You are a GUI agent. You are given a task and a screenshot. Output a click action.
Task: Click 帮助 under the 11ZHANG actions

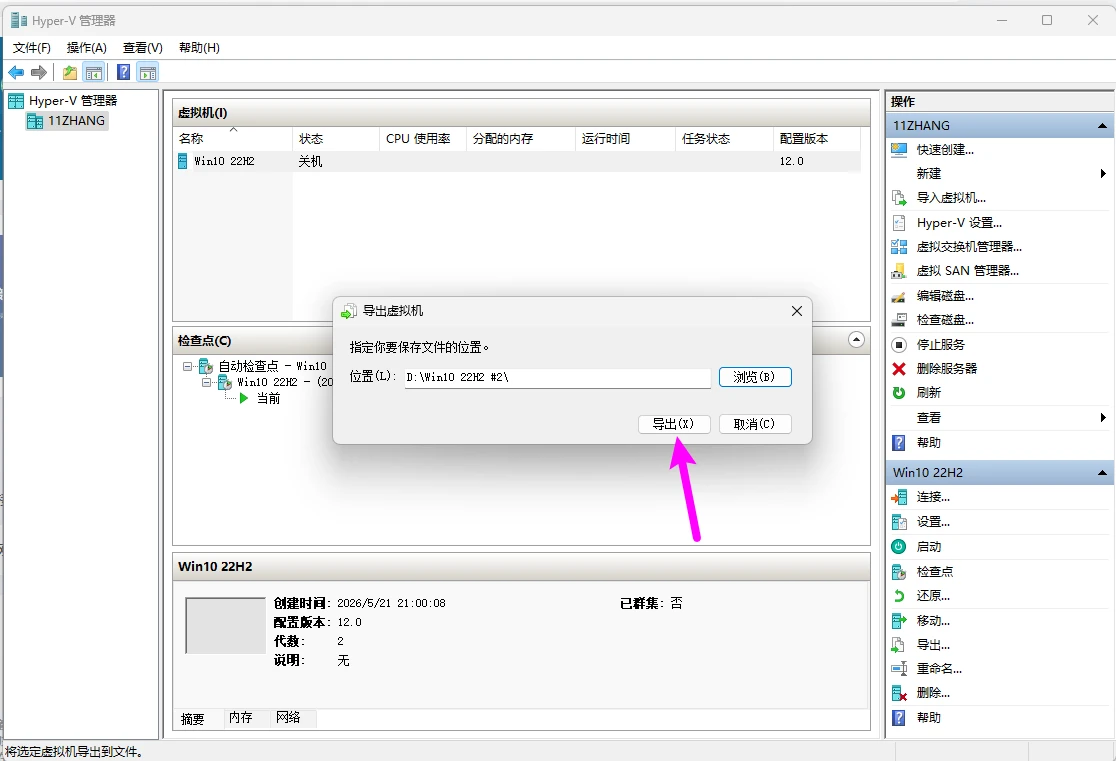(928, 443)
